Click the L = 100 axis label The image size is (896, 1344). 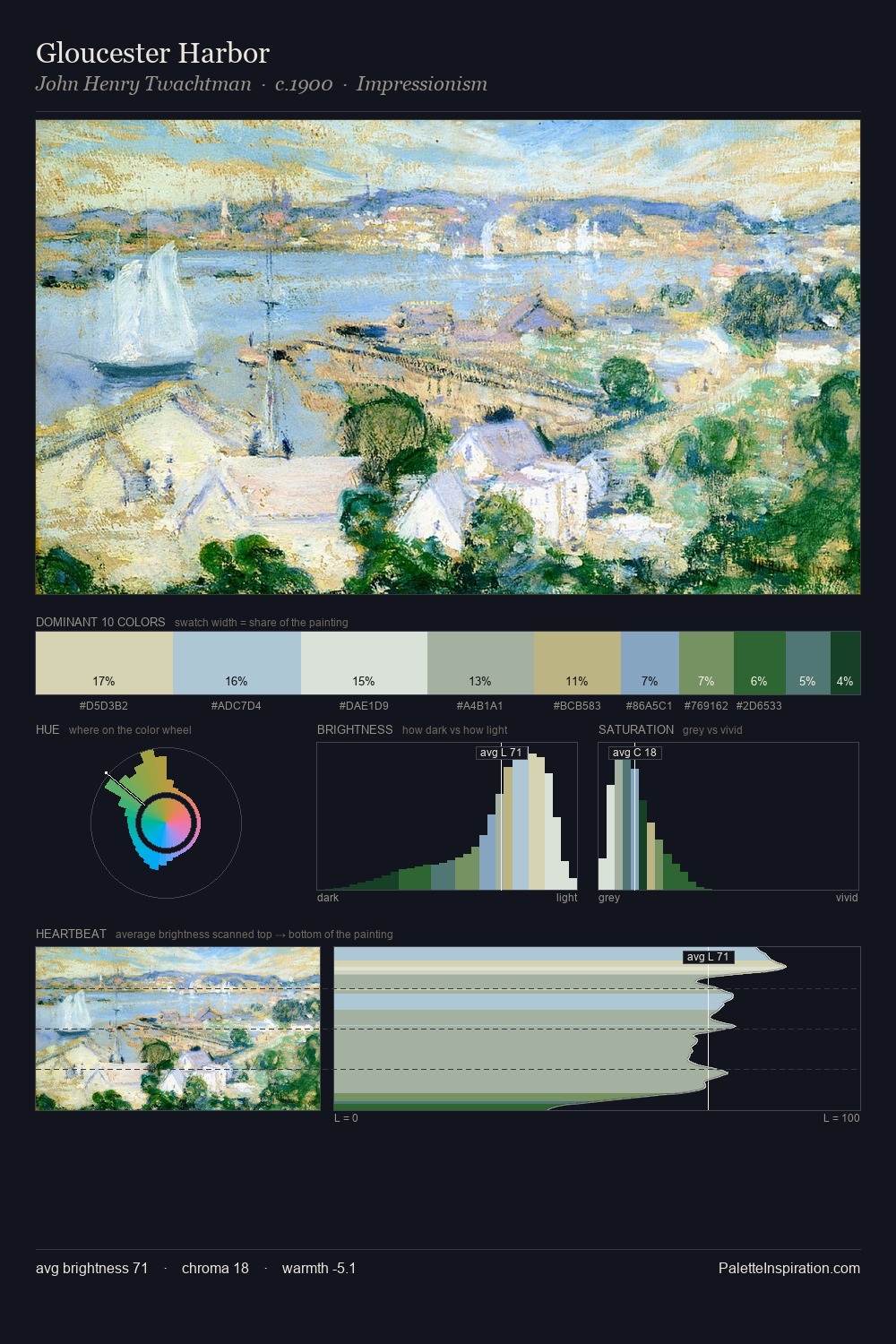tap(841, 1118)
